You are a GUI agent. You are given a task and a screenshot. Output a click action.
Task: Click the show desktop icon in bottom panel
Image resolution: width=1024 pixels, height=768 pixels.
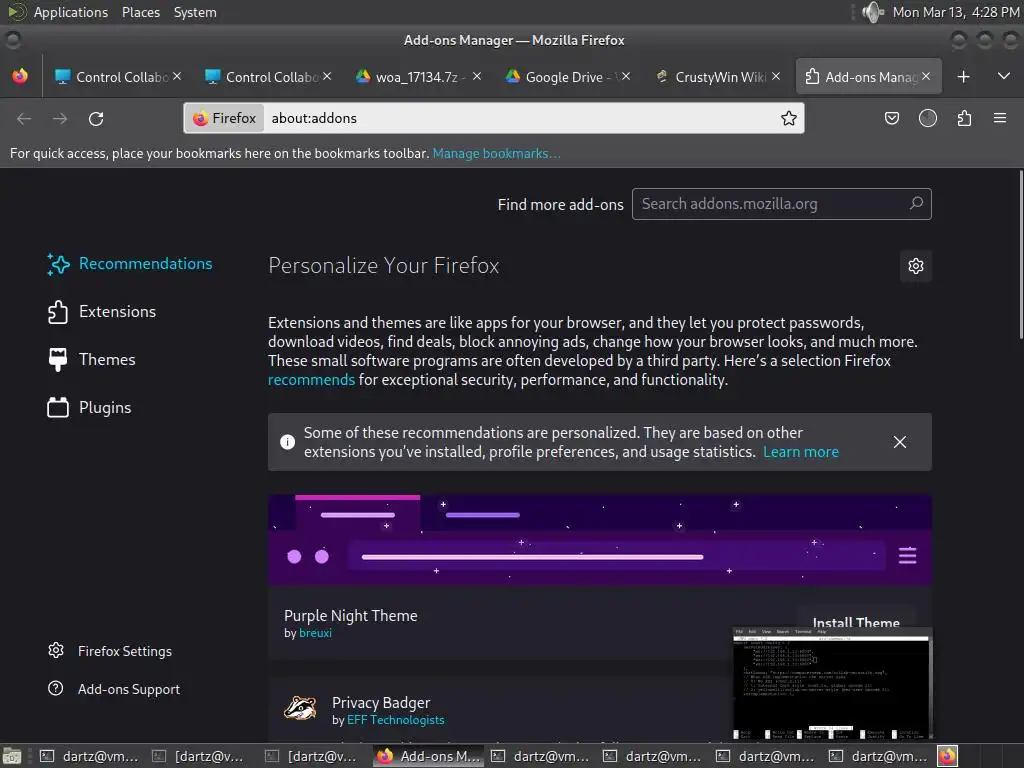pos(12,756)
